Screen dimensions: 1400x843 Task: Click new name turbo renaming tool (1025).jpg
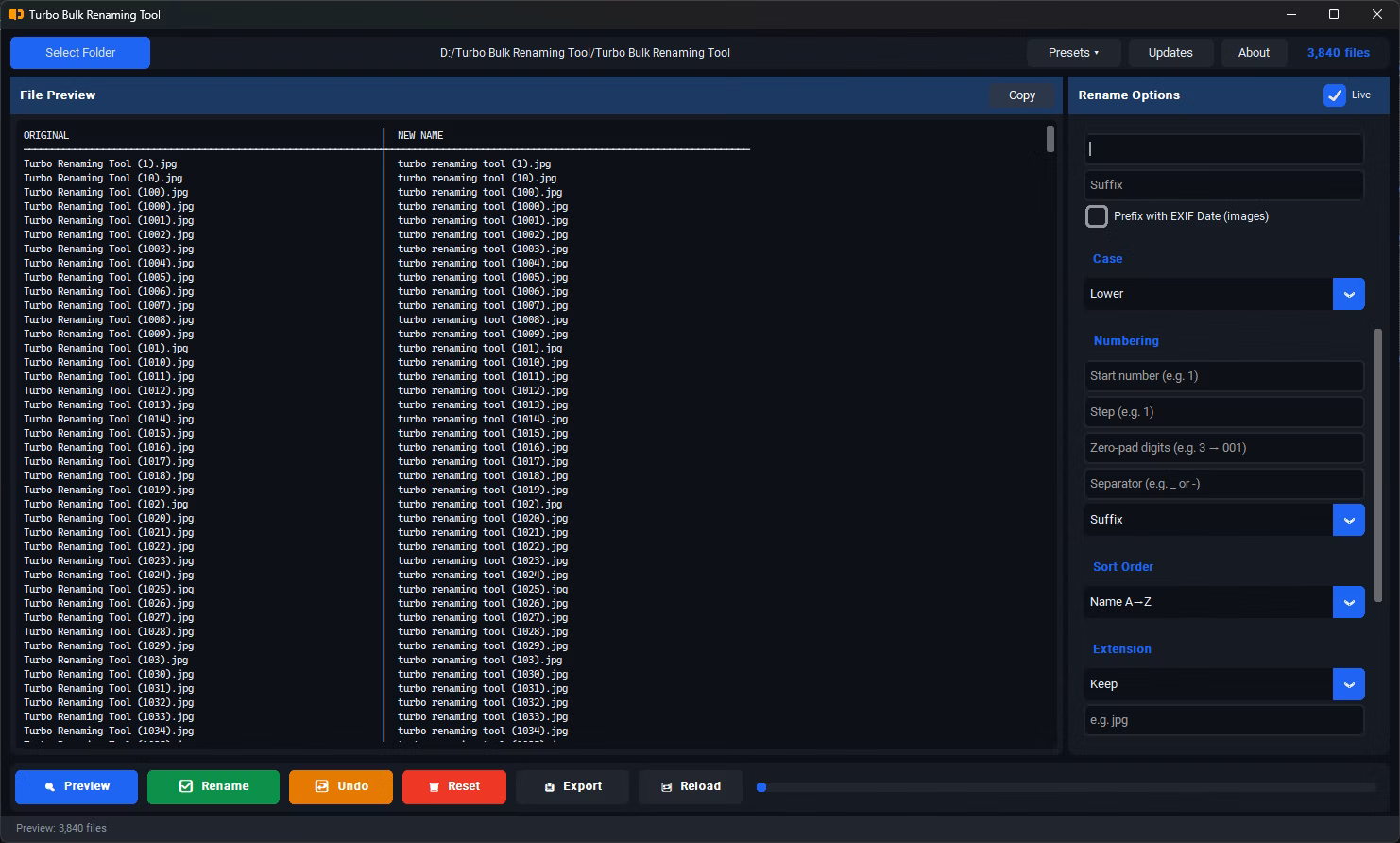click(483, 589)
